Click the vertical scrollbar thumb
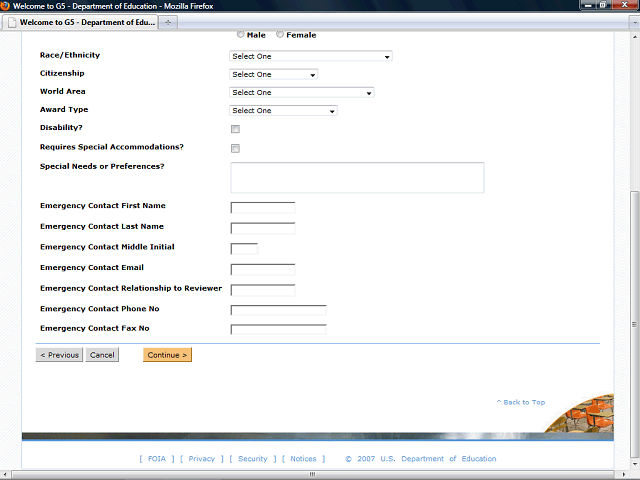 635,324
